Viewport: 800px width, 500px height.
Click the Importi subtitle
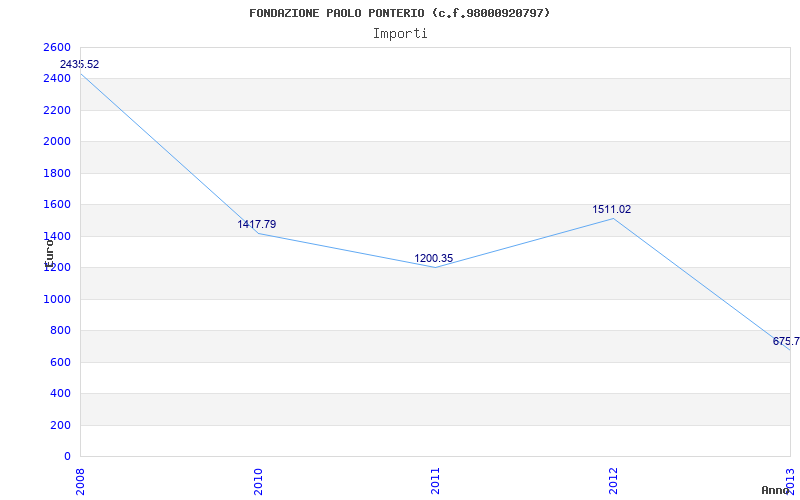pos(400,34)
